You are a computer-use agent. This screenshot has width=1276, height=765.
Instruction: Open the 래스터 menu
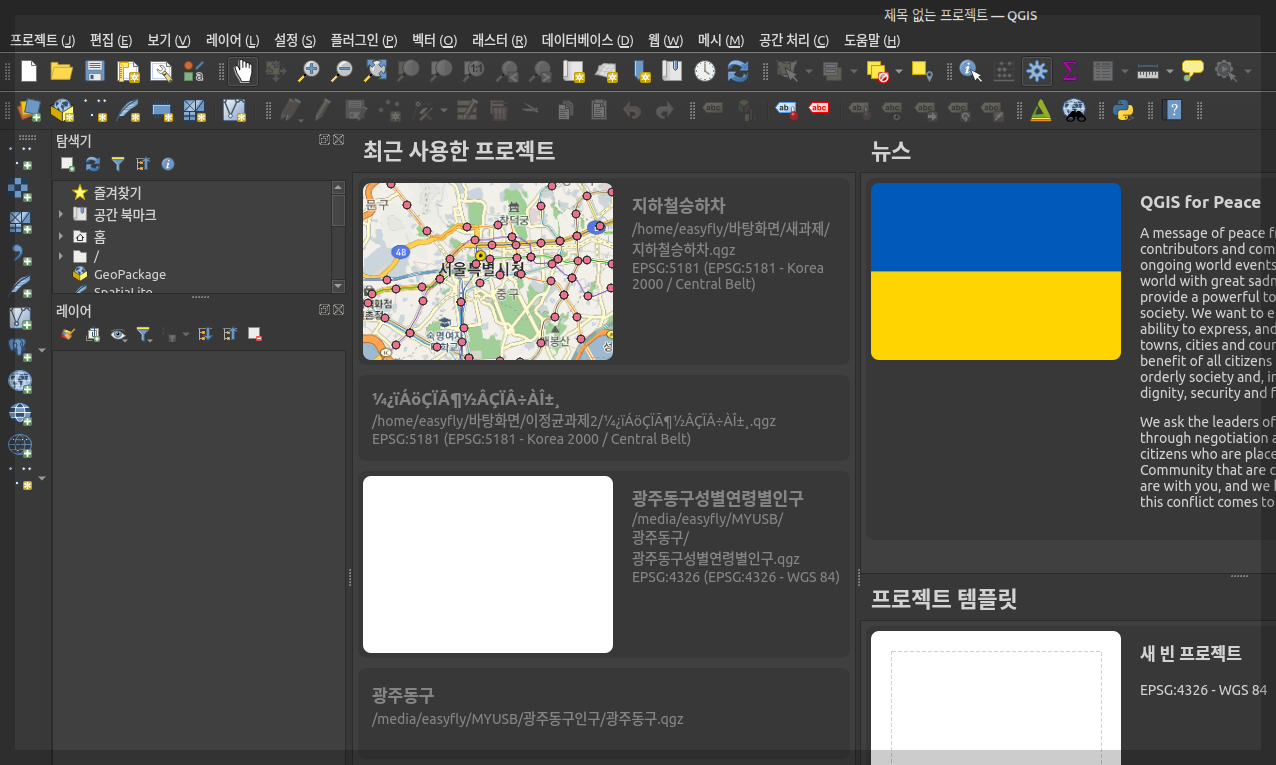tap(499, 40)
